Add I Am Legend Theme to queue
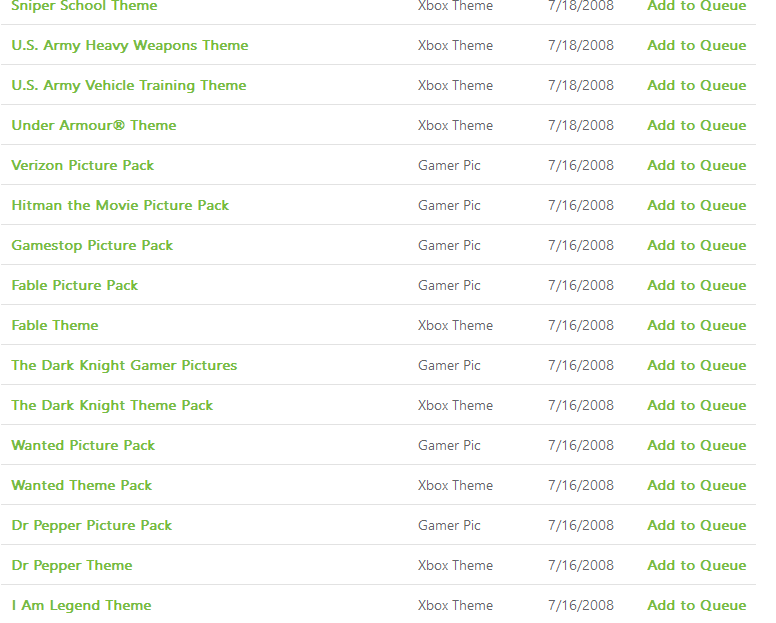This screenshot has width=776, height=623. (x=697, y=606)
